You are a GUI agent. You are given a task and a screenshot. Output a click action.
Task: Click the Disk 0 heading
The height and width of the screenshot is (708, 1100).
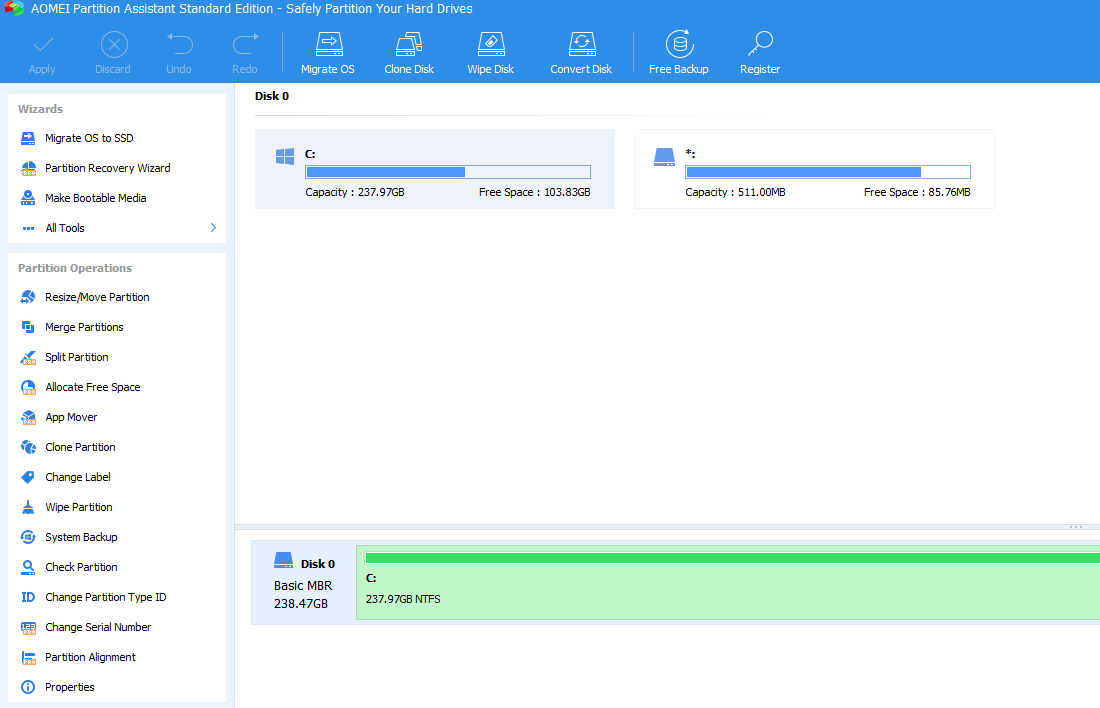coord(272,96)
